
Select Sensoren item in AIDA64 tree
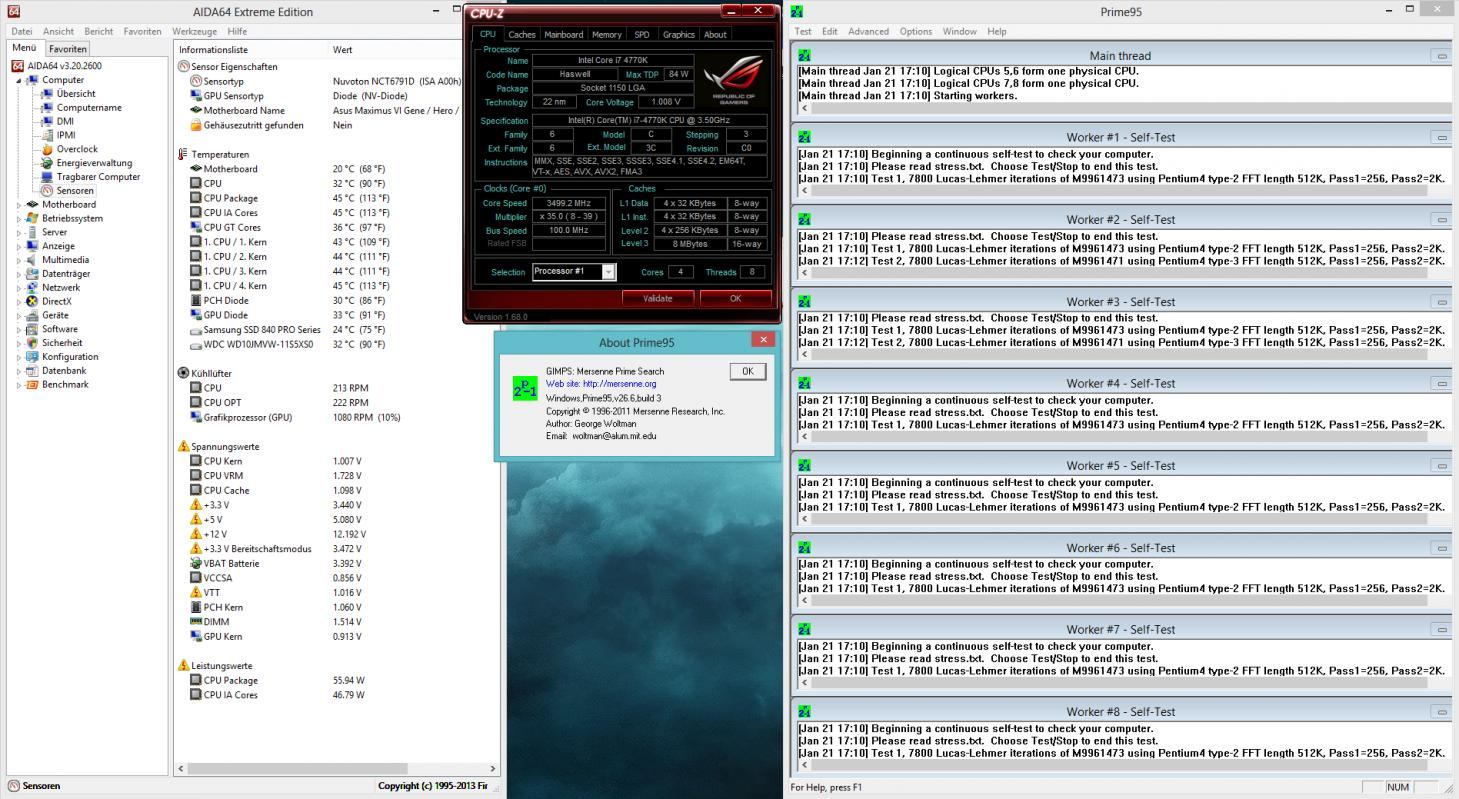tap(75, 190)
